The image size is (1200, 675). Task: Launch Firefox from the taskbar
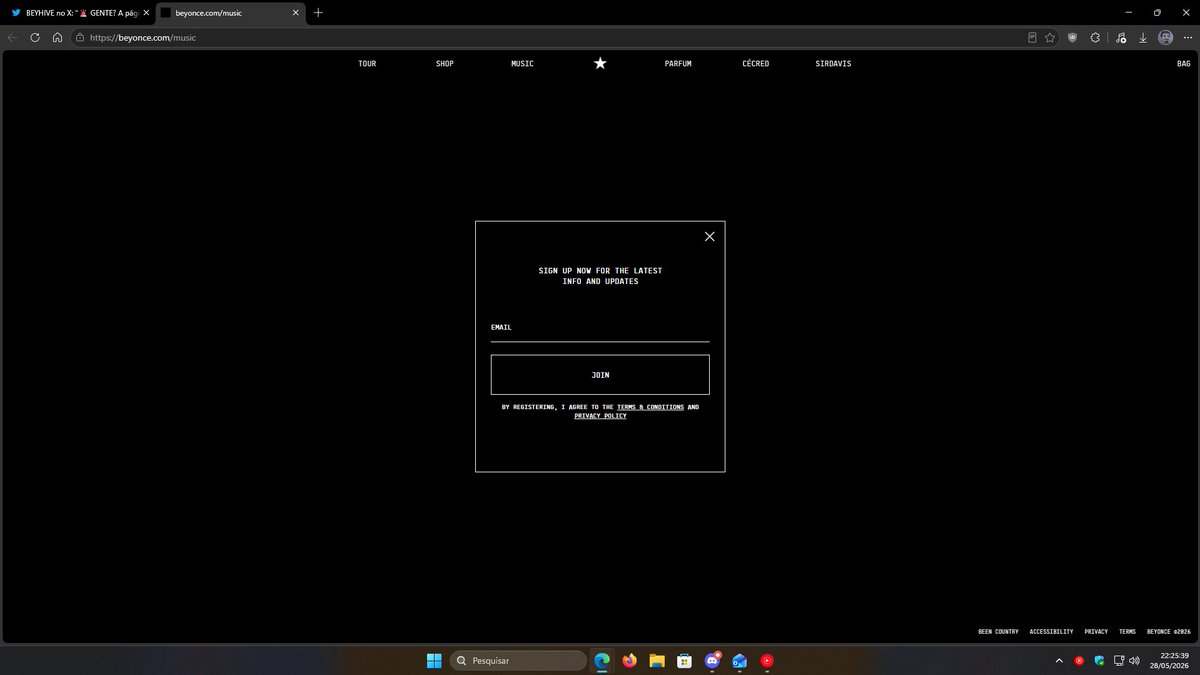pyautogui.click(x=629, y=660)
